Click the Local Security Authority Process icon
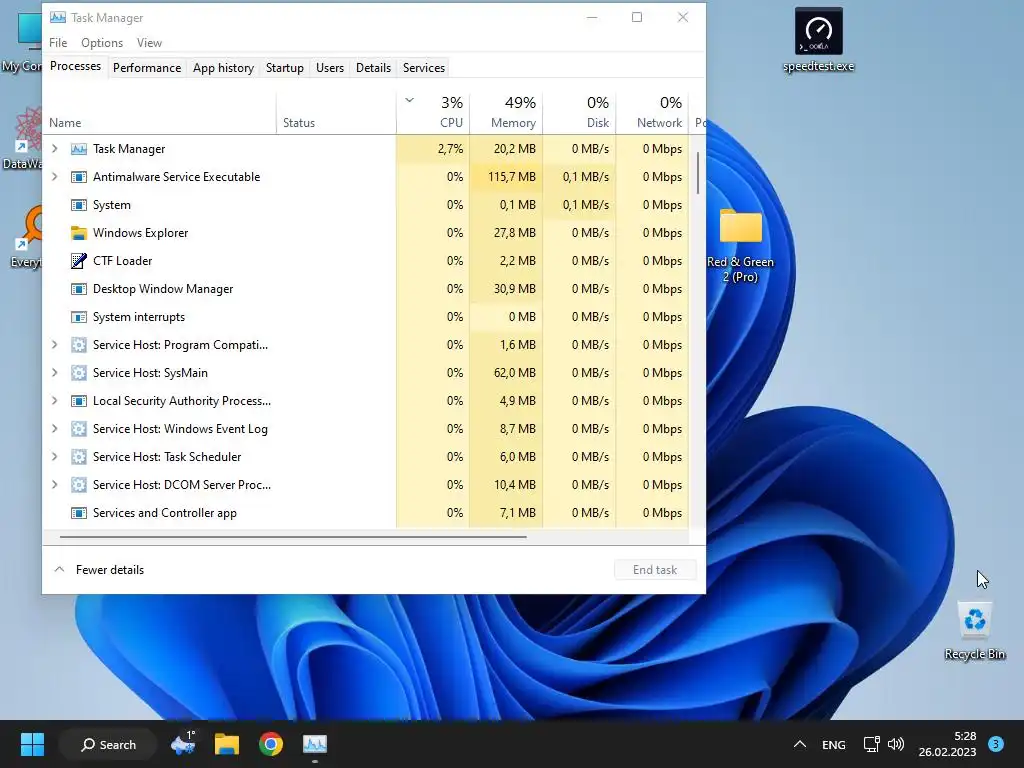1024x768 pixels. pyautogui.click(x=78, y=401)
